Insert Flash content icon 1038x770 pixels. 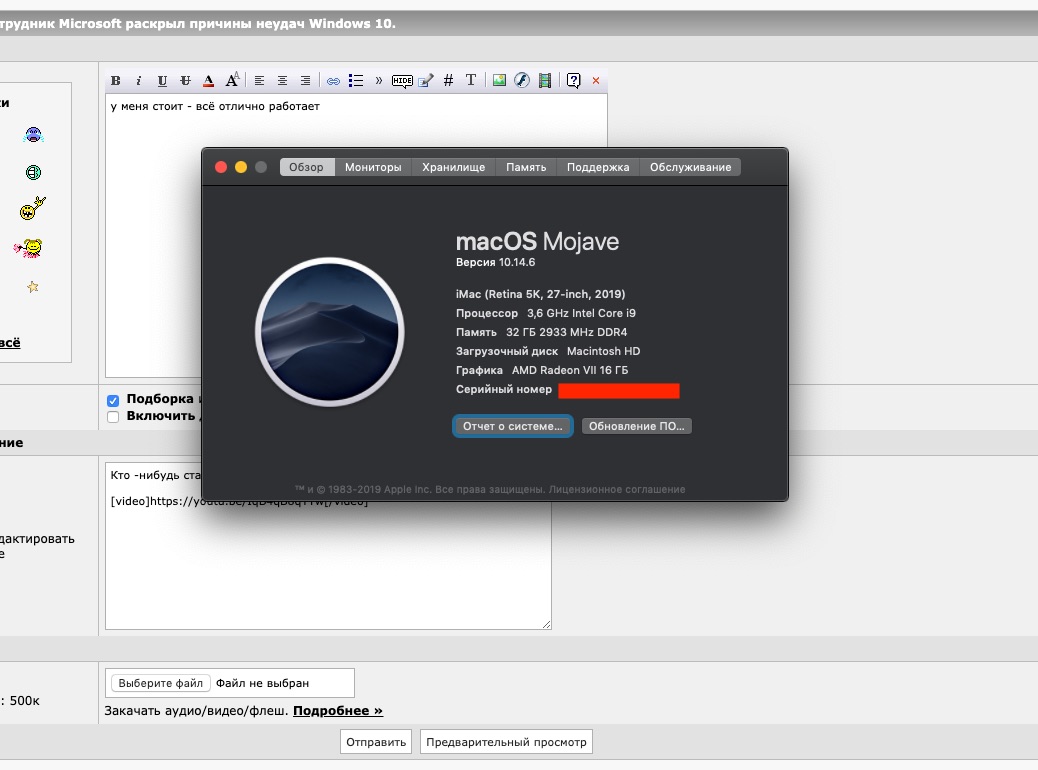tap(522, 81)
